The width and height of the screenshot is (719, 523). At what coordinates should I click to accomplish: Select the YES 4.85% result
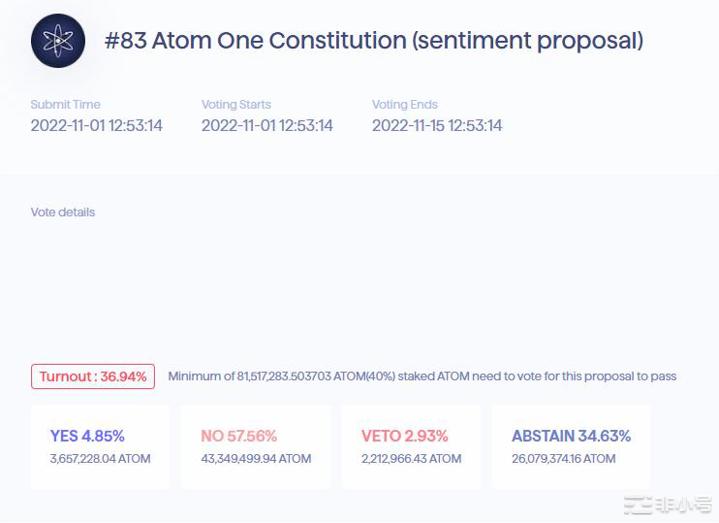point(87,436)
